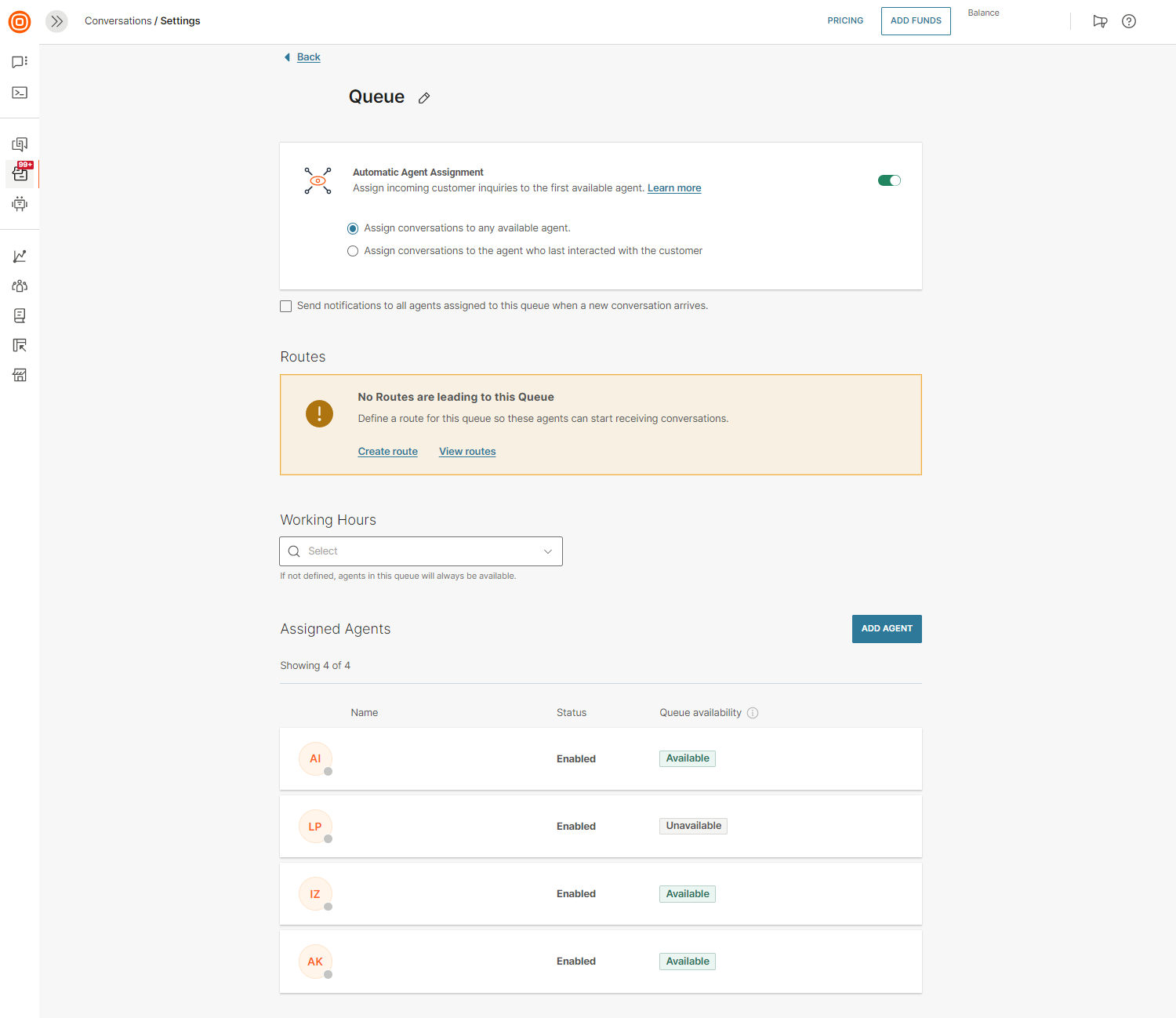
Task: Click the pencil icon to rename Queue
Action: tap(424, 98)
